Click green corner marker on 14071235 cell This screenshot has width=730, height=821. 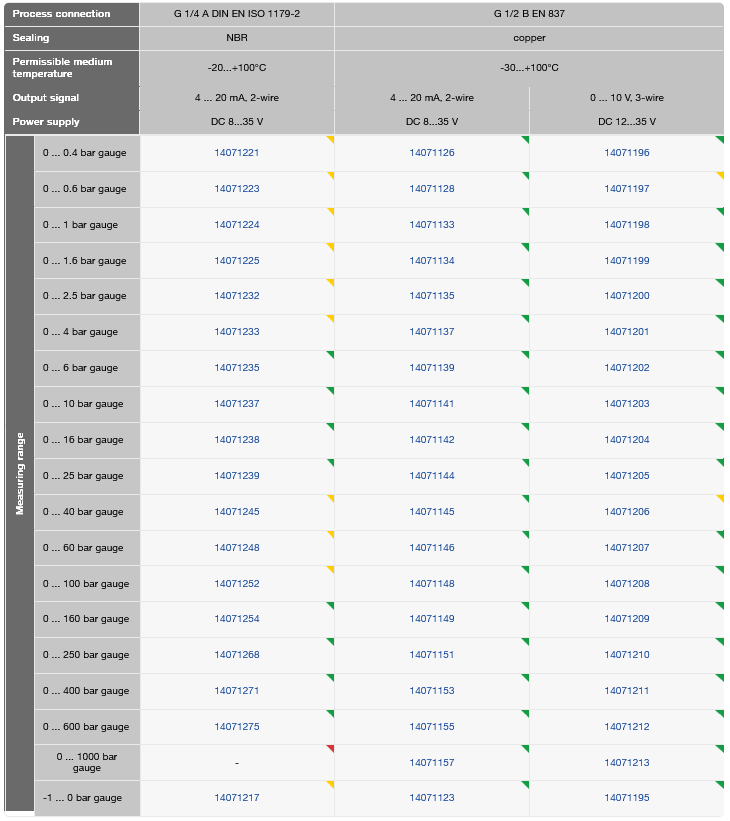331,354
